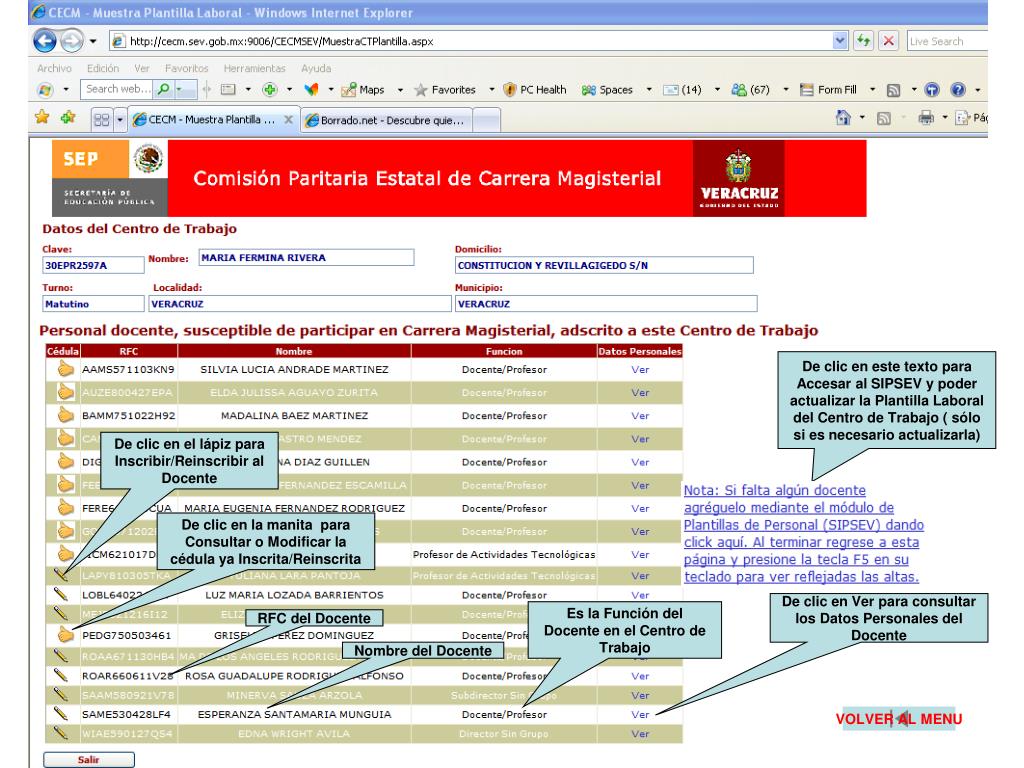Open the Archivo menu

54,68
